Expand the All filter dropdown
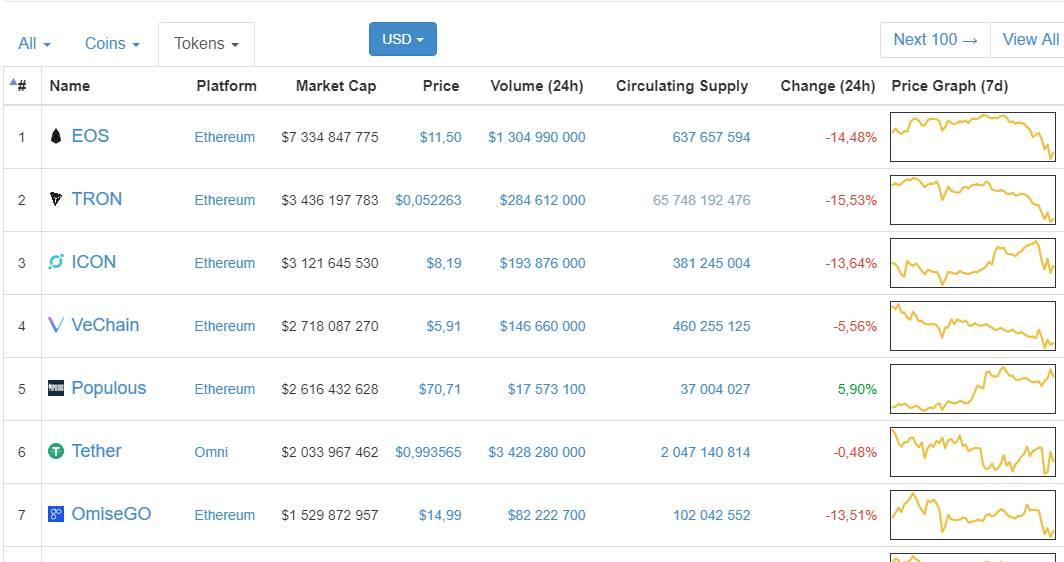1064x562 pixels. 34,44
